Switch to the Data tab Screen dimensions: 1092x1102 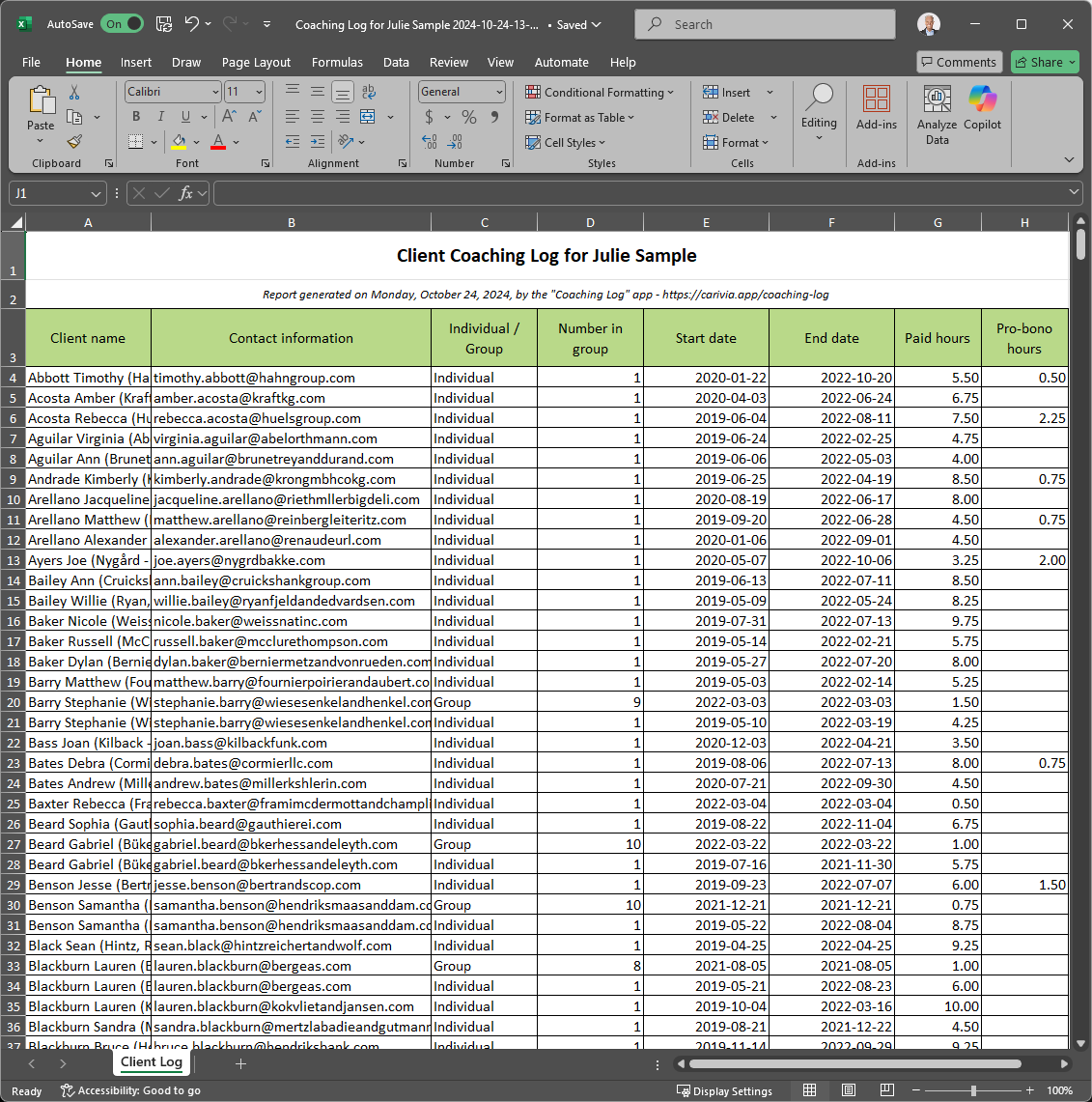pos(396,62)
